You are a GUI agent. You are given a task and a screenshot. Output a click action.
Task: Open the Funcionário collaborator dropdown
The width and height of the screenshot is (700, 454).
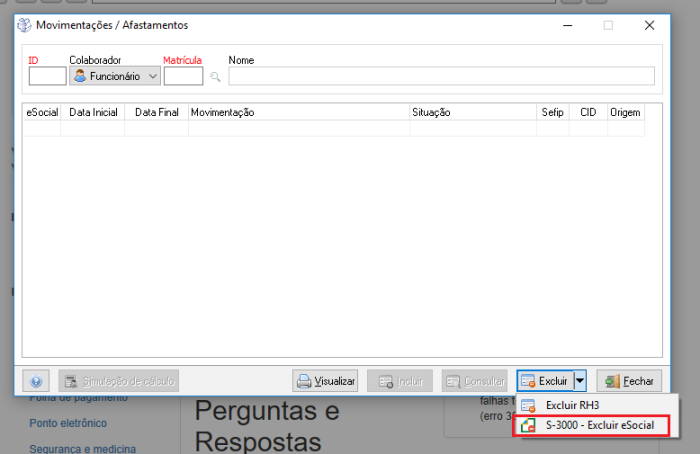pyautogui.click(x=115, y=76)
